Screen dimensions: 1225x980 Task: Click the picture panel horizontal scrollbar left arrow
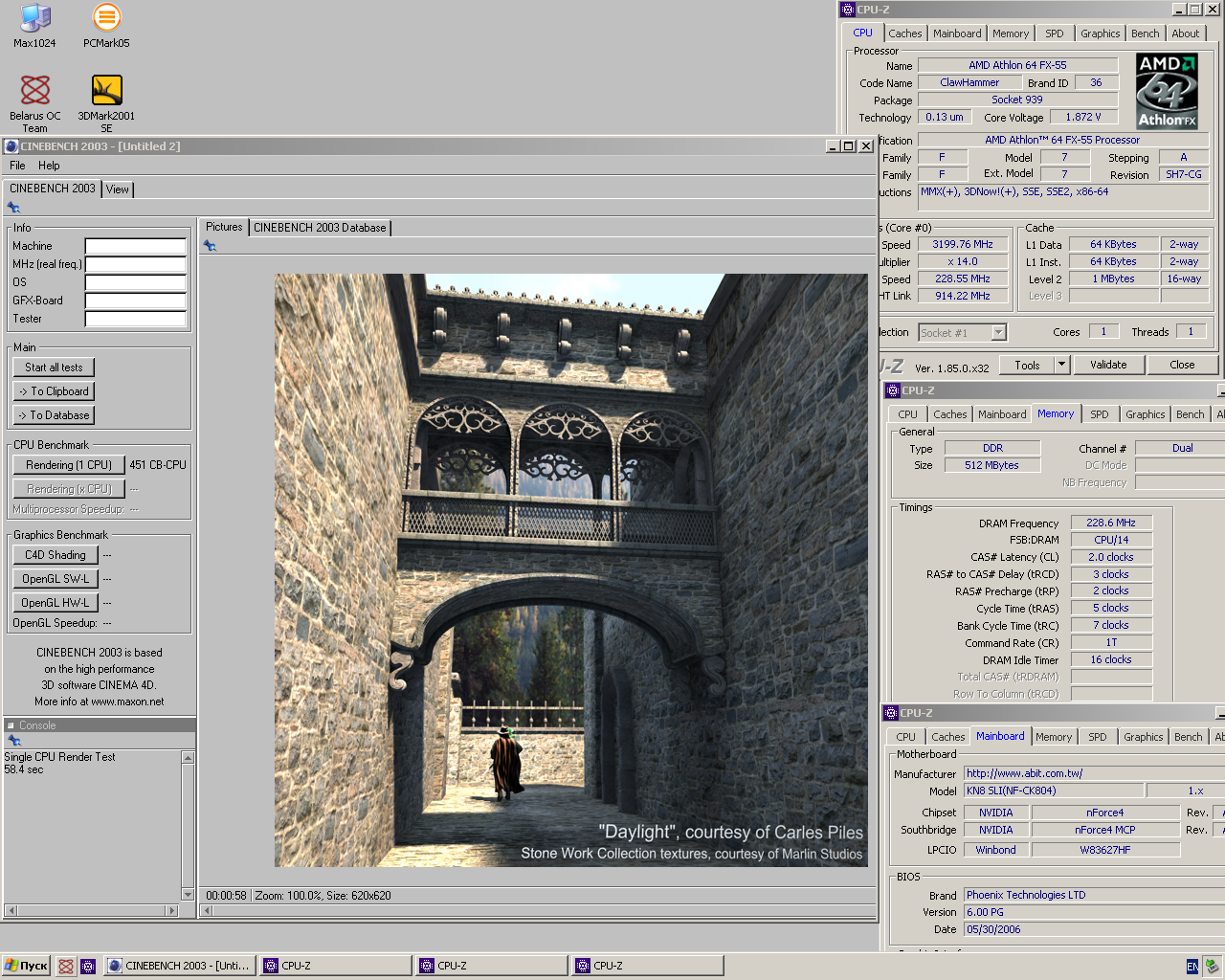coord(207,910)
